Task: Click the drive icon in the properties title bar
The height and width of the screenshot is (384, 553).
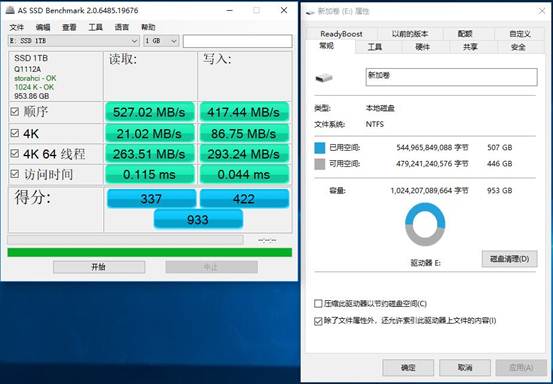Action: coord(310,12)
